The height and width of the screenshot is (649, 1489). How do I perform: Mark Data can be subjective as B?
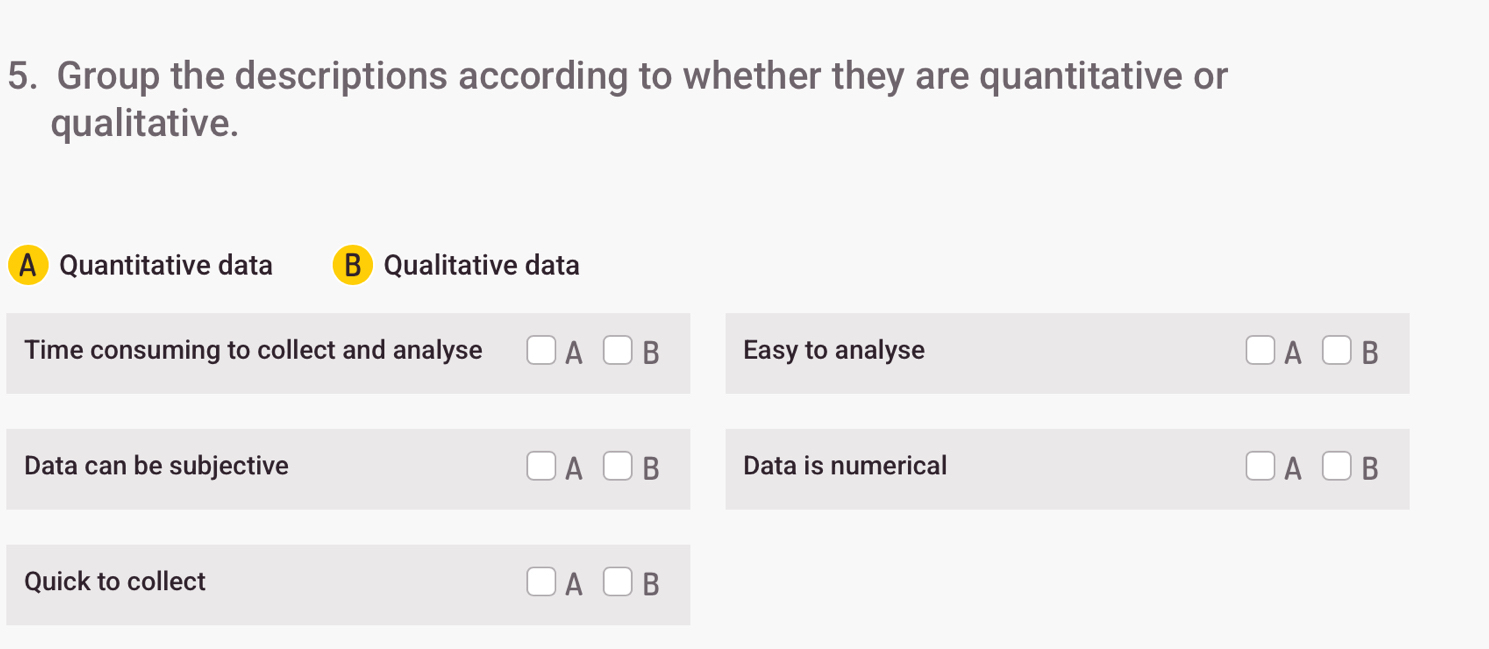pyautogui.click(x=618, y=467)
